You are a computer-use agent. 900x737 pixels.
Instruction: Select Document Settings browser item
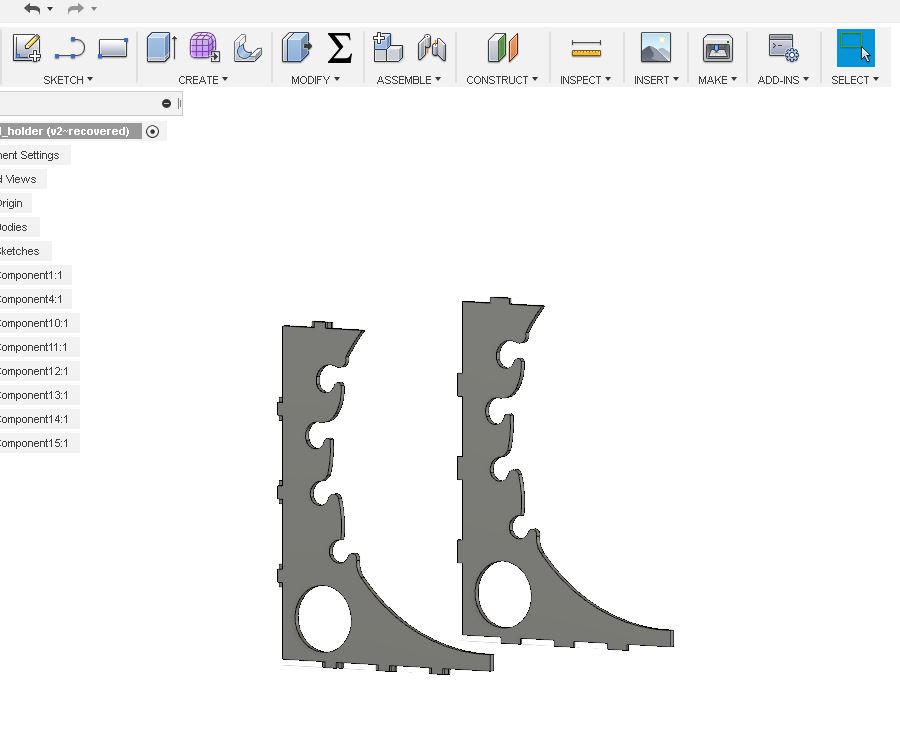click(x=34, y=155)
